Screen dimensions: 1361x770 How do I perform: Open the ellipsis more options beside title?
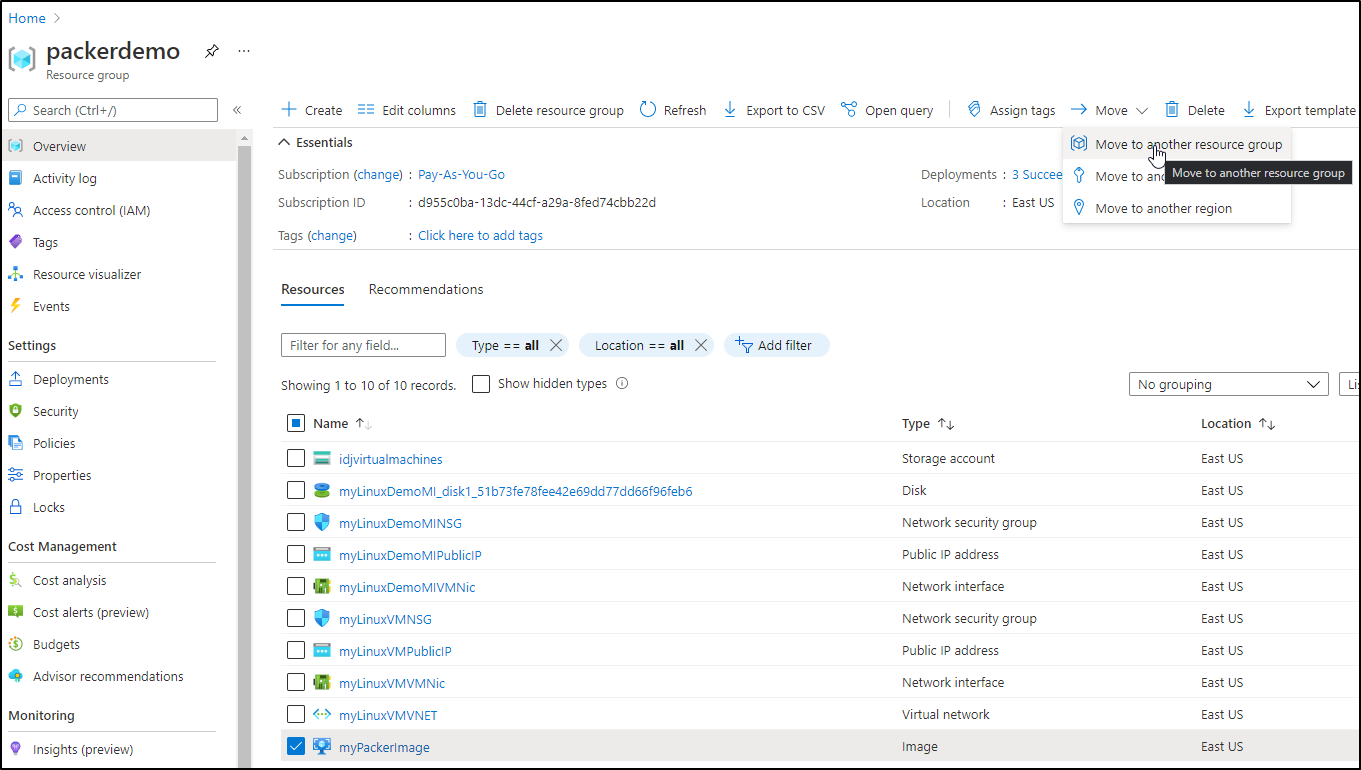pos(244,51)
